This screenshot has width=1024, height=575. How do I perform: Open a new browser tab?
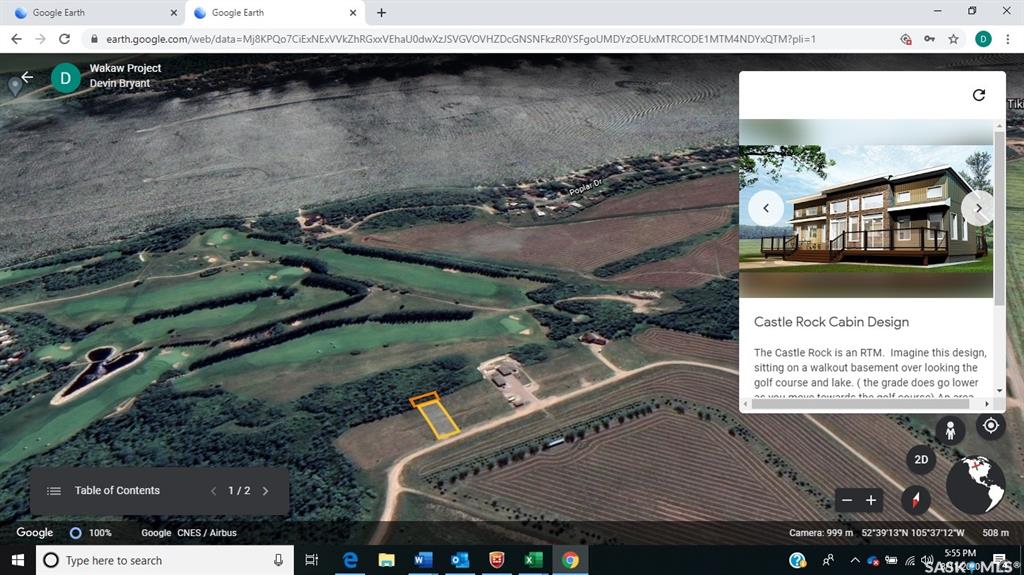381,13
